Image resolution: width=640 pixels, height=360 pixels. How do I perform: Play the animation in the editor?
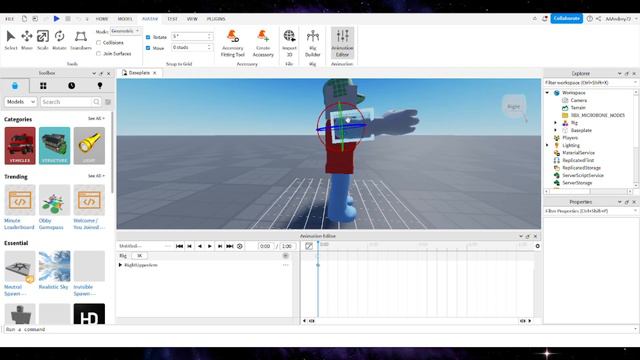pyautogui.click(x=210, y=246)
